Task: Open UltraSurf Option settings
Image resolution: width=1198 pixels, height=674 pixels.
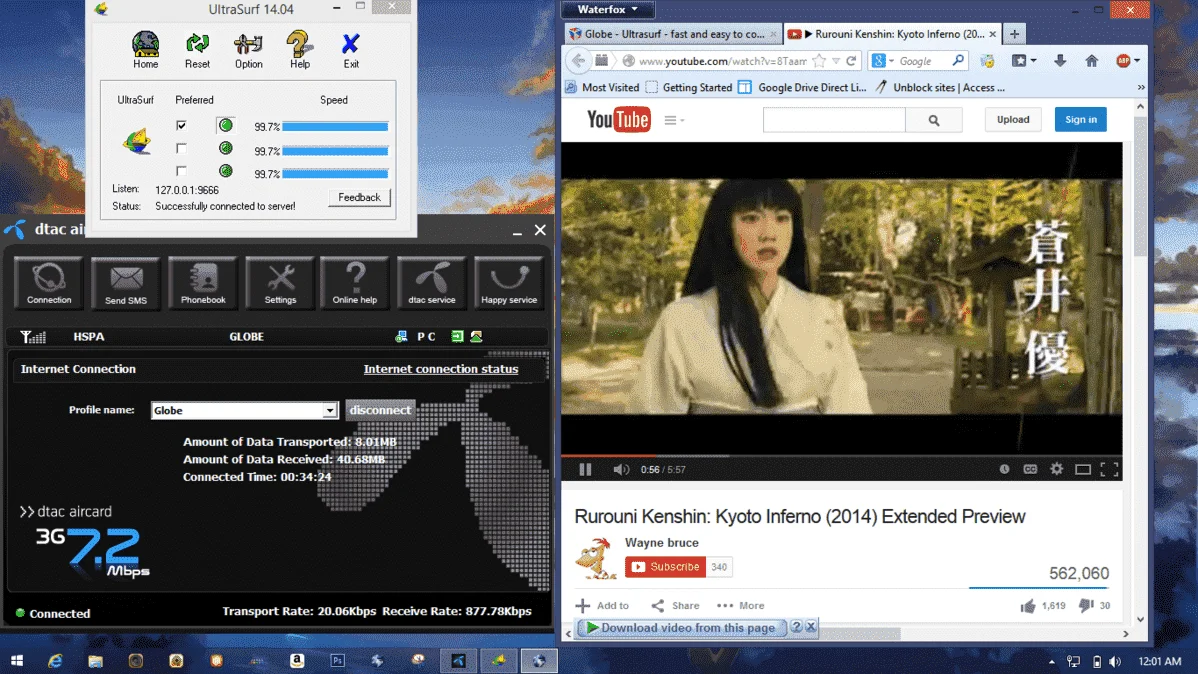Action: pyautogui.click(x=248, y=50)
